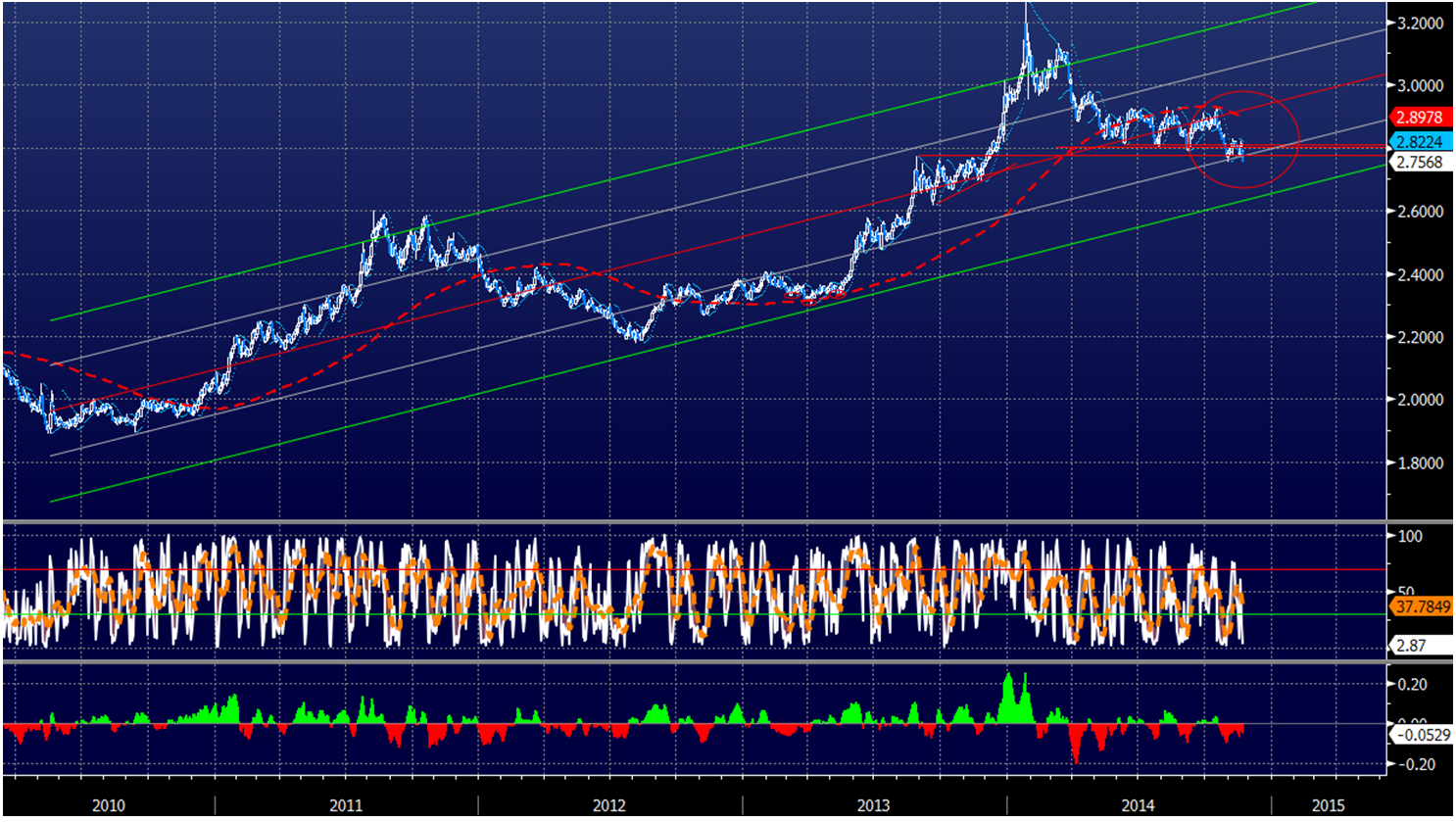
Task: Select the 2015 year label
Action: (1329, 805)
